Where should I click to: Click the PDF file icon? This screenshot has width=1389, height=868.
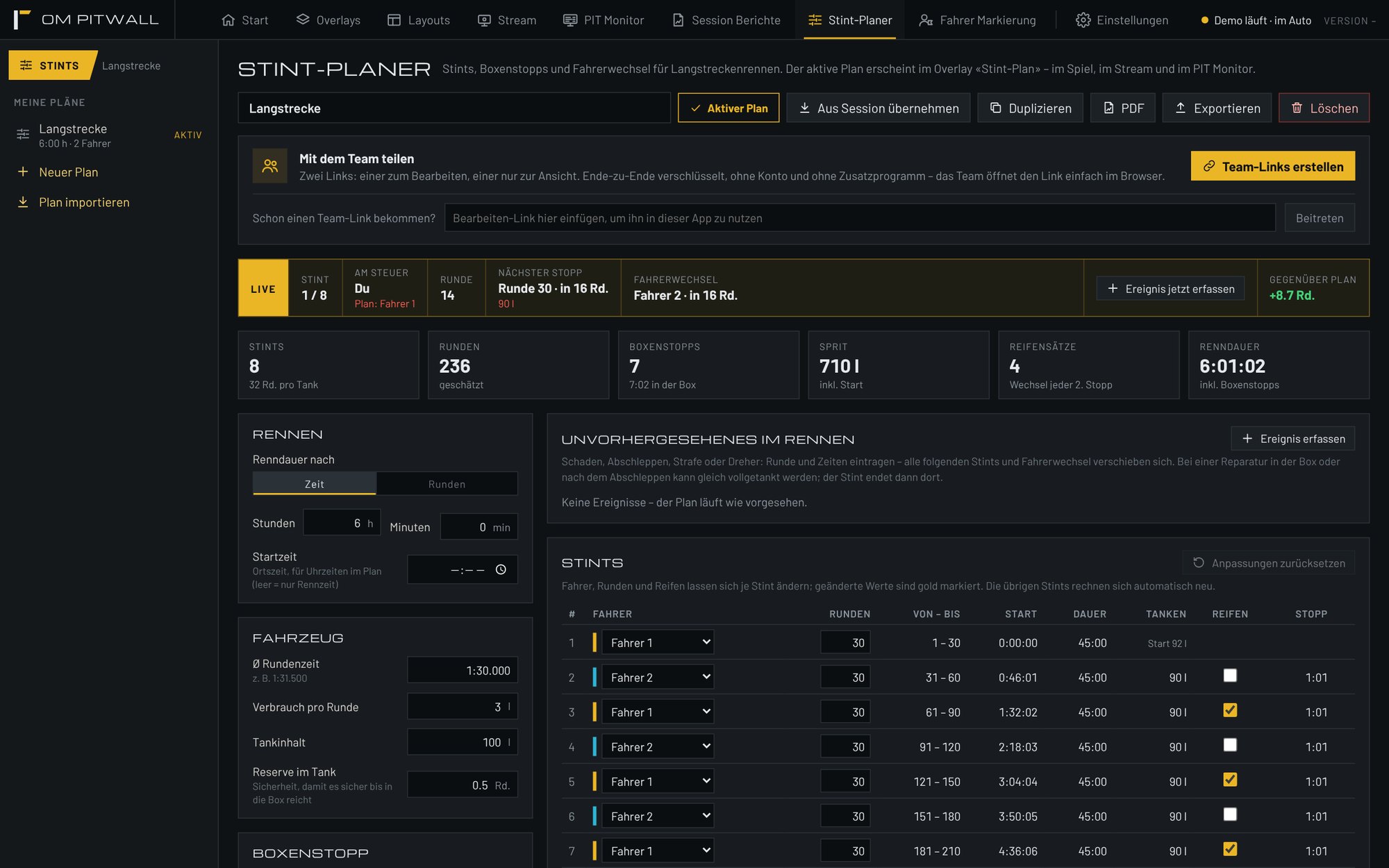(x=1109, y=108)
